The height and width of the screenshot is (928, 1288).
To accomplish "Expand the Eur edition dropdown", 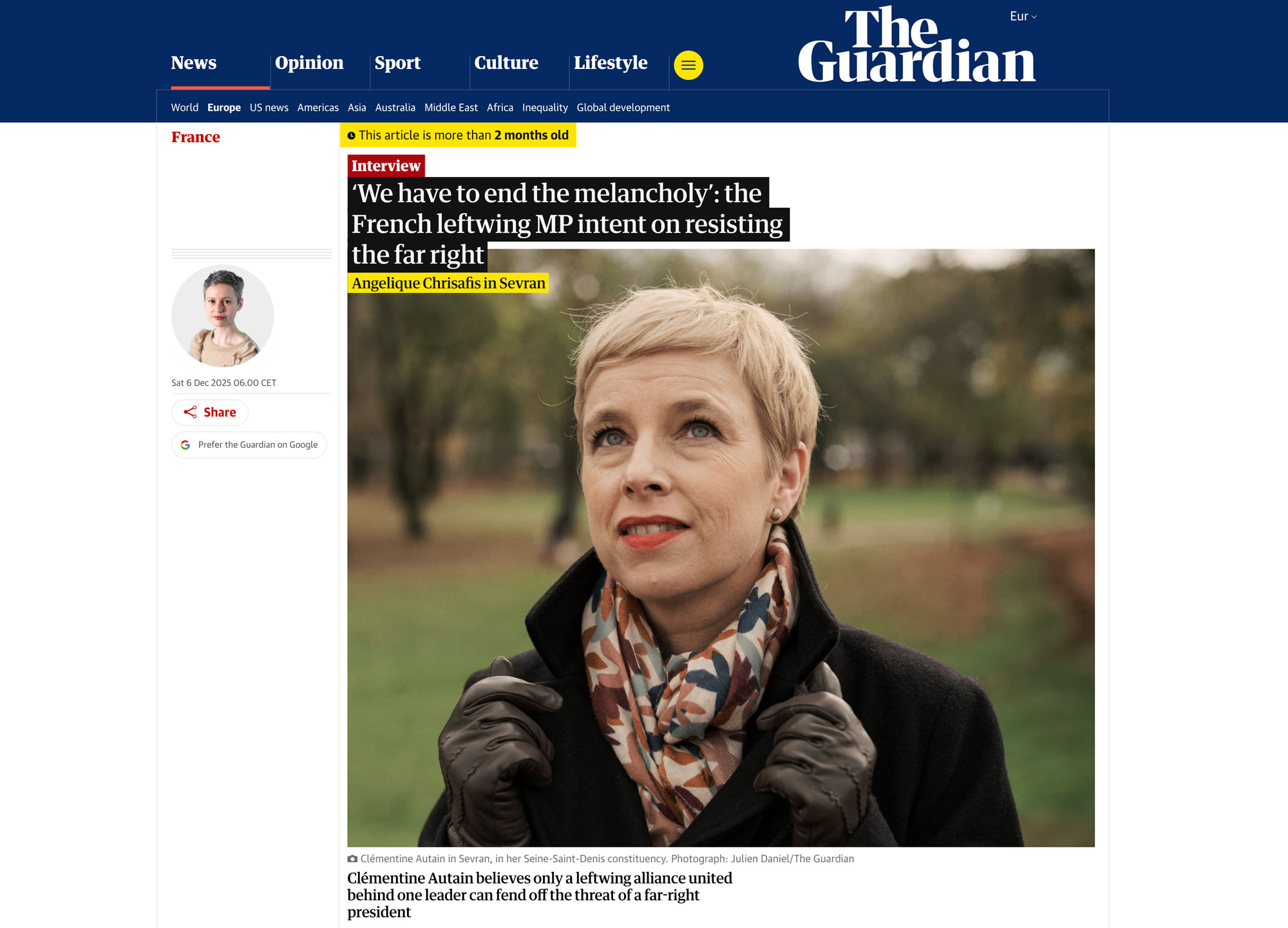I will click(x=1023, y=17).
